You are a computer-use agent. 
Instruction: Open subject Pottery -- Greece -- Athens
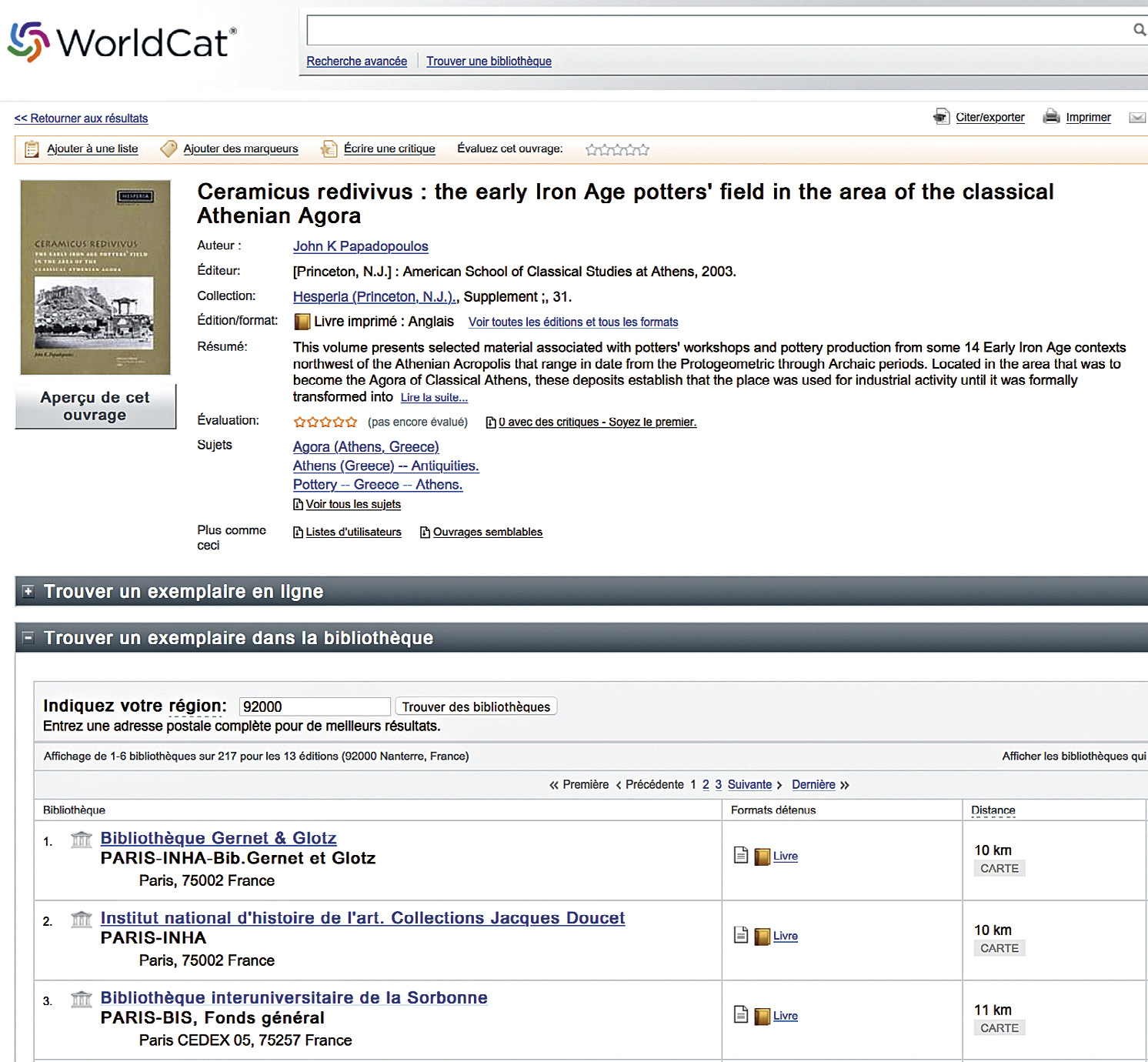coord(378,485)
